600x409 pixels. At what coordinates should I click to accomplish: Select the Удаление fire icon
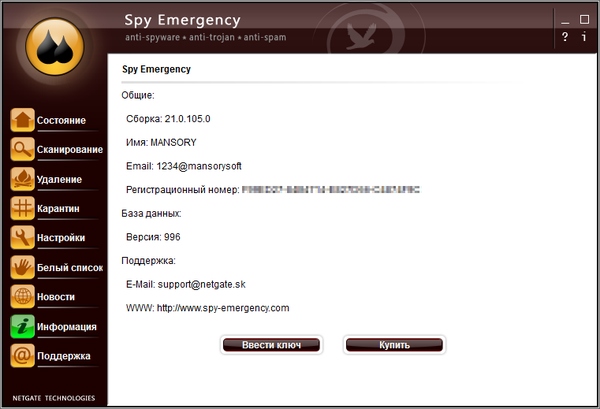(x=22, y=179)
